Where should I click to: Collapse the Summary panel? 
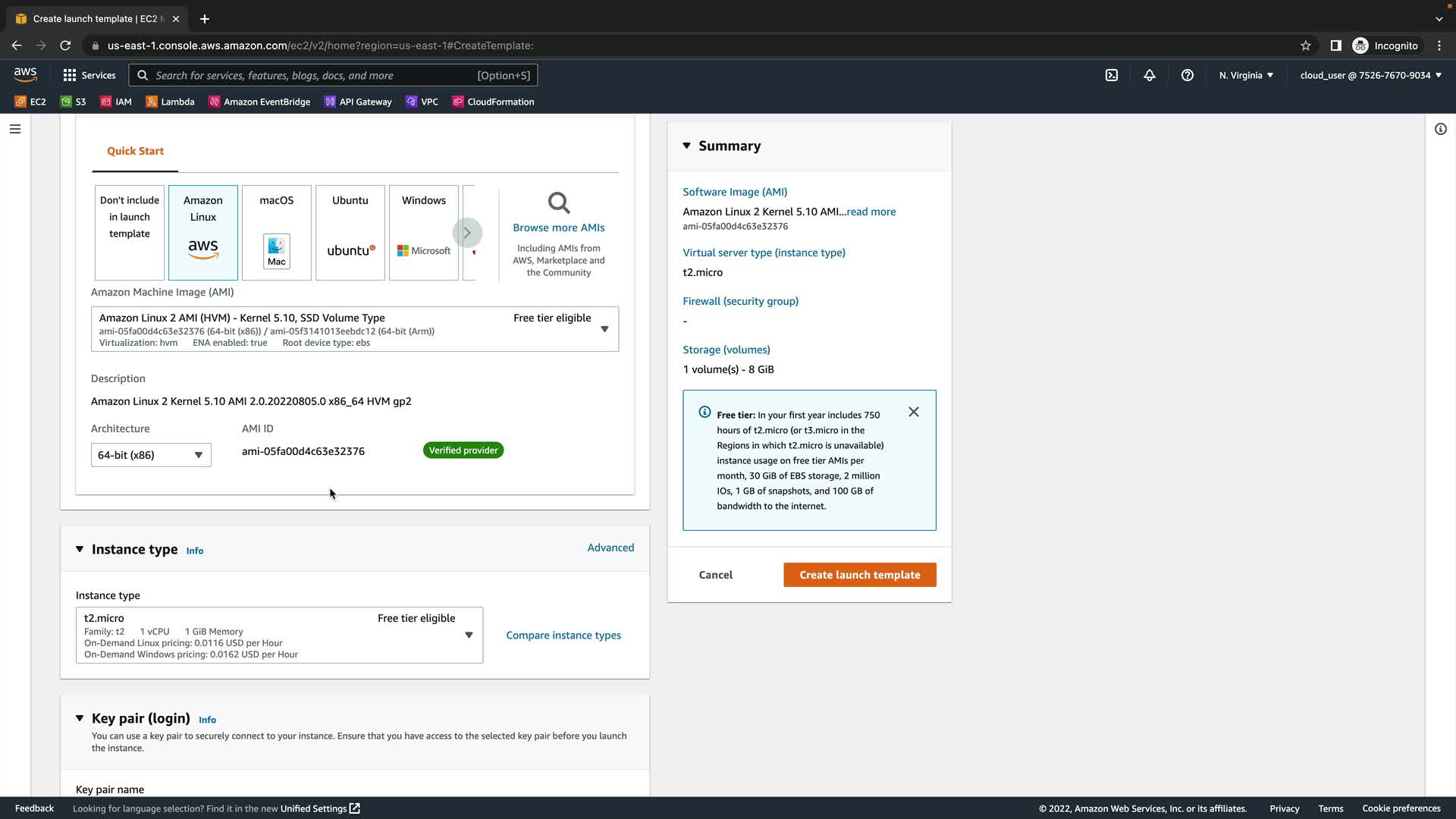687,146
